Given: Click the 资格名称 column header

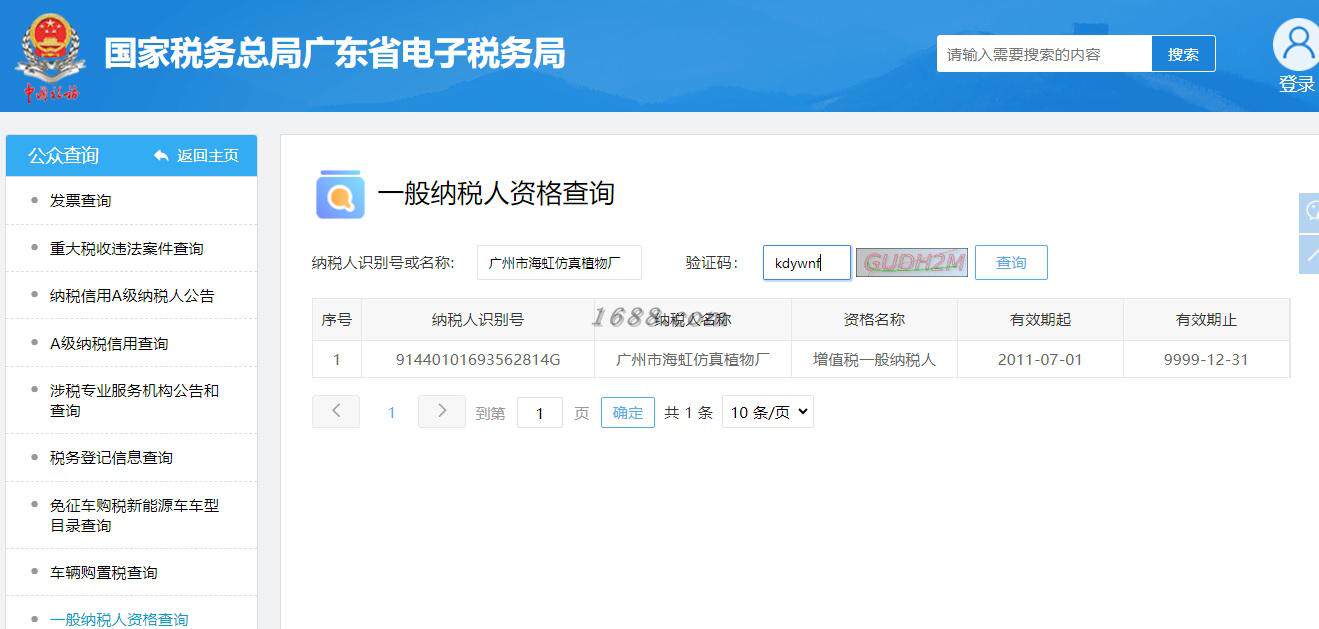Looking at the screenshot, I should (x=874, y=320).
